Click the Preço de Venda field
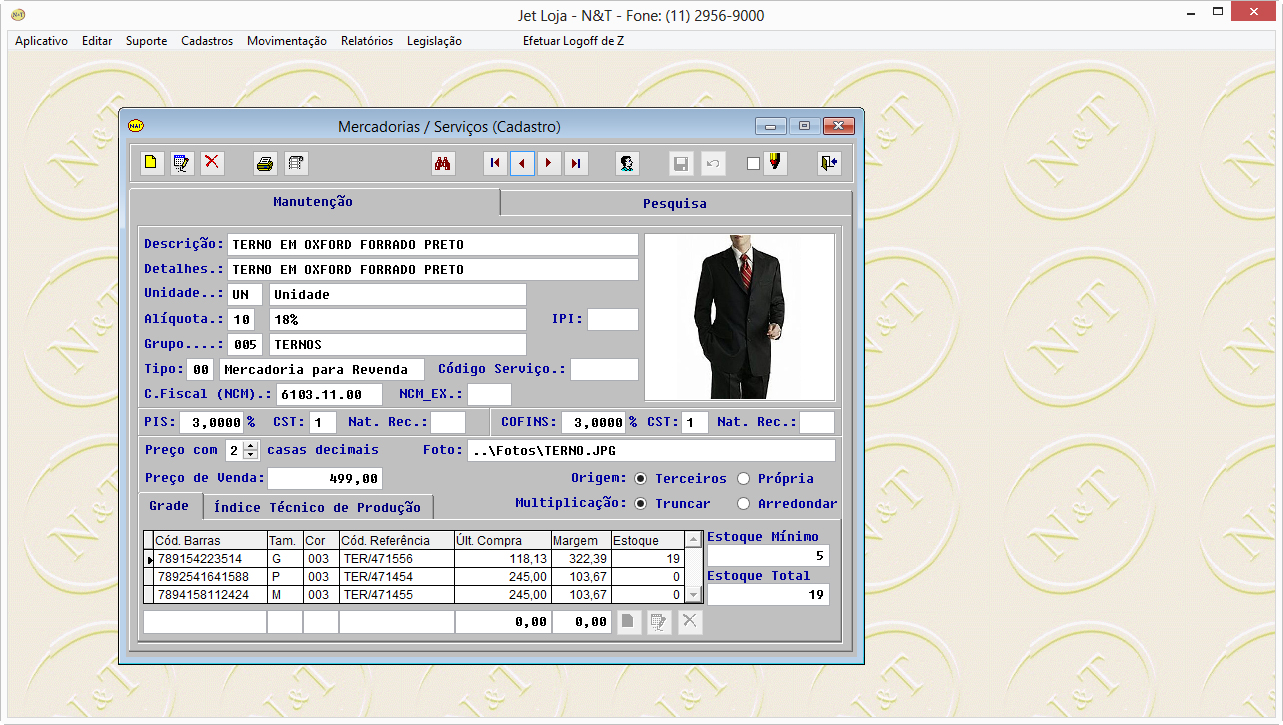 [324, 479]
